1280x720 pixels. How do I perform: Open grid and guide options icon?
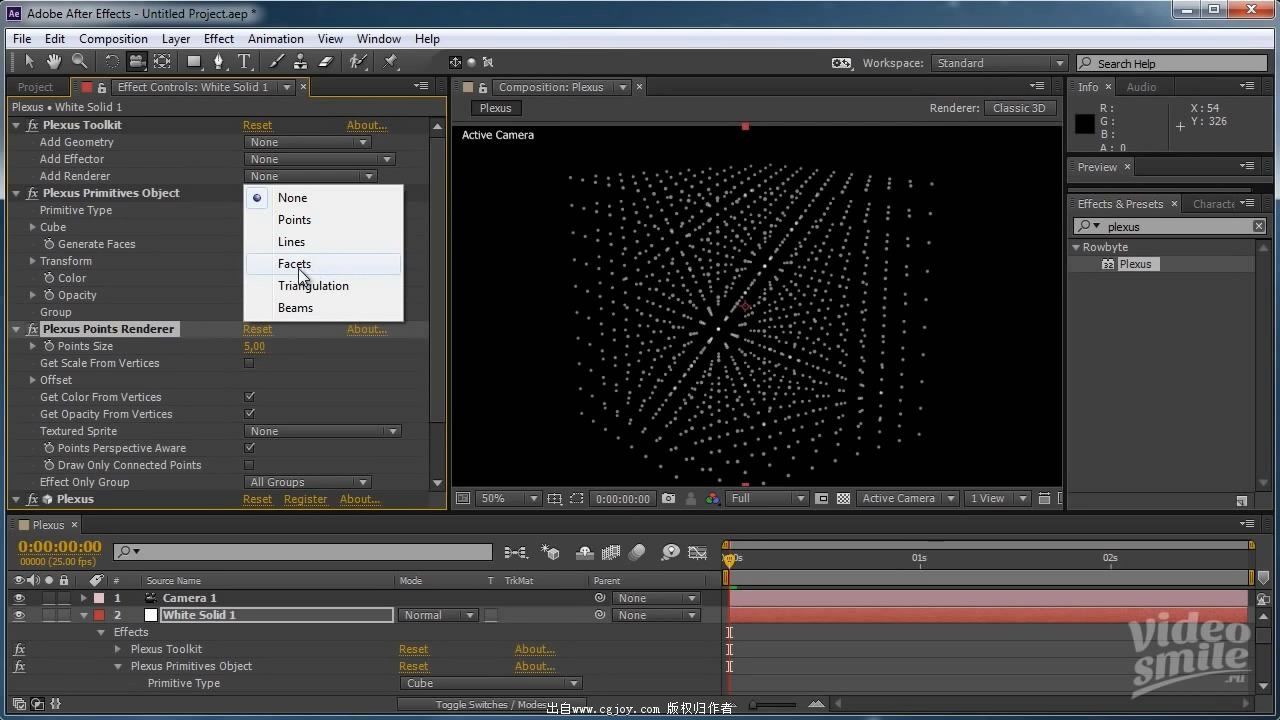point(554,498)
